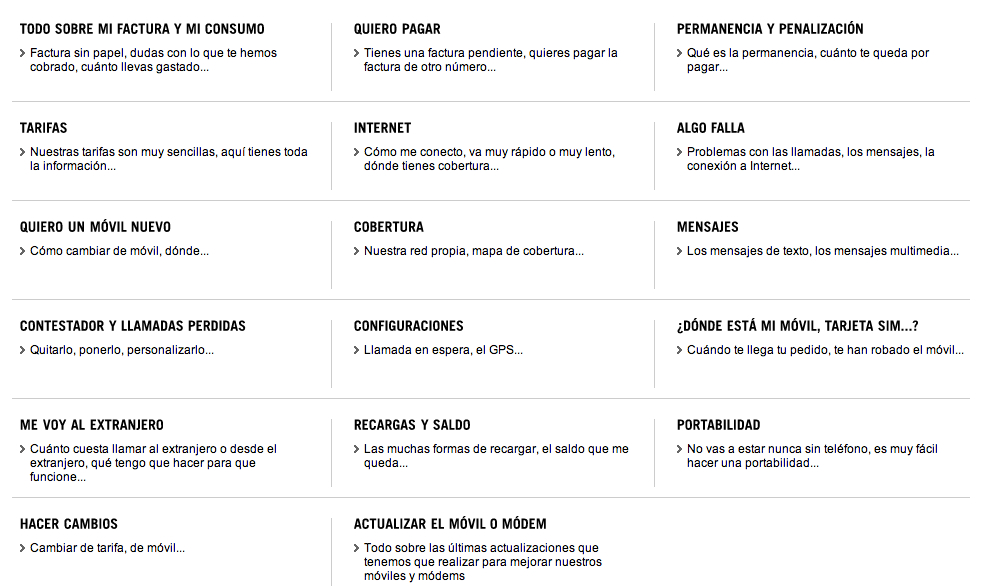Click arrow before 'Cuándo te llega tu pedido'
Viewport: 982px width, 587px height.
point(680,350)
